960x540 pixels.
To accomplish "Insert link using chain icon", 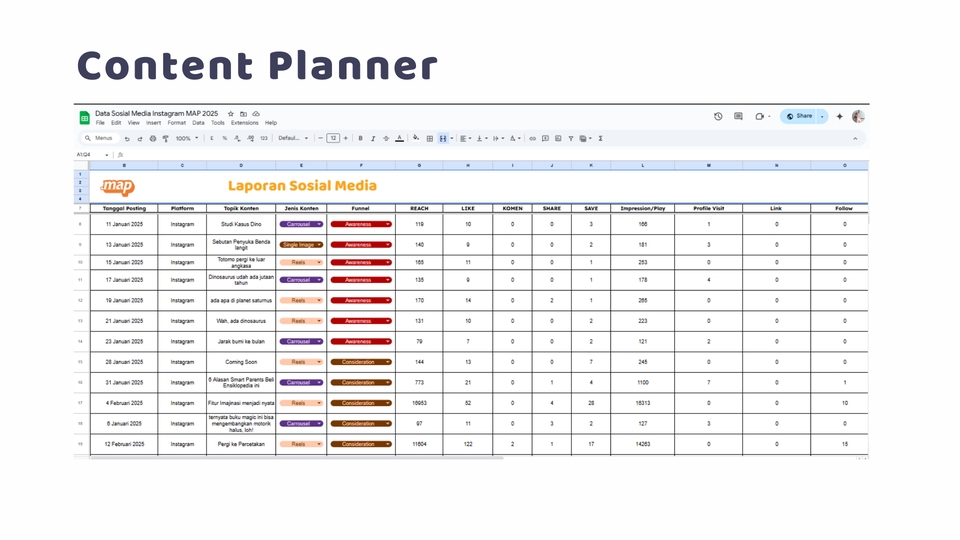I will click(x=533, y=138).
